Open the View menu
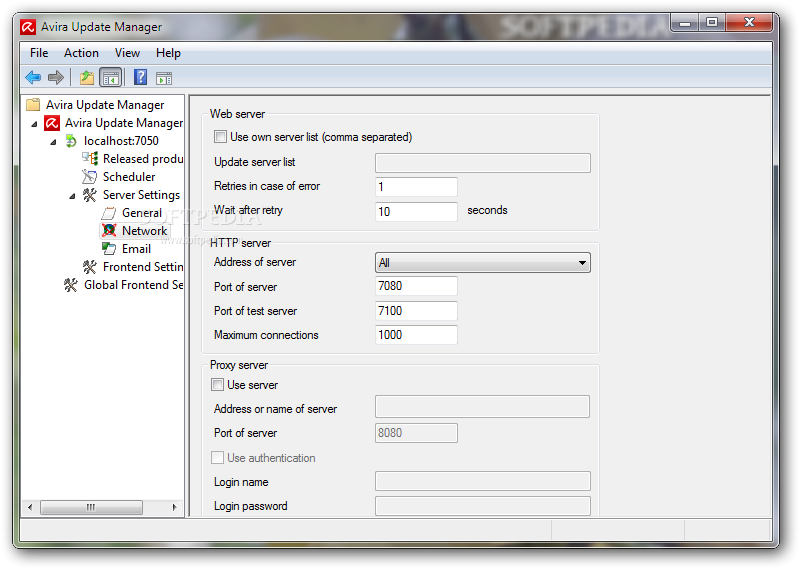Viewport: 800px width, 569px height. 127,53
